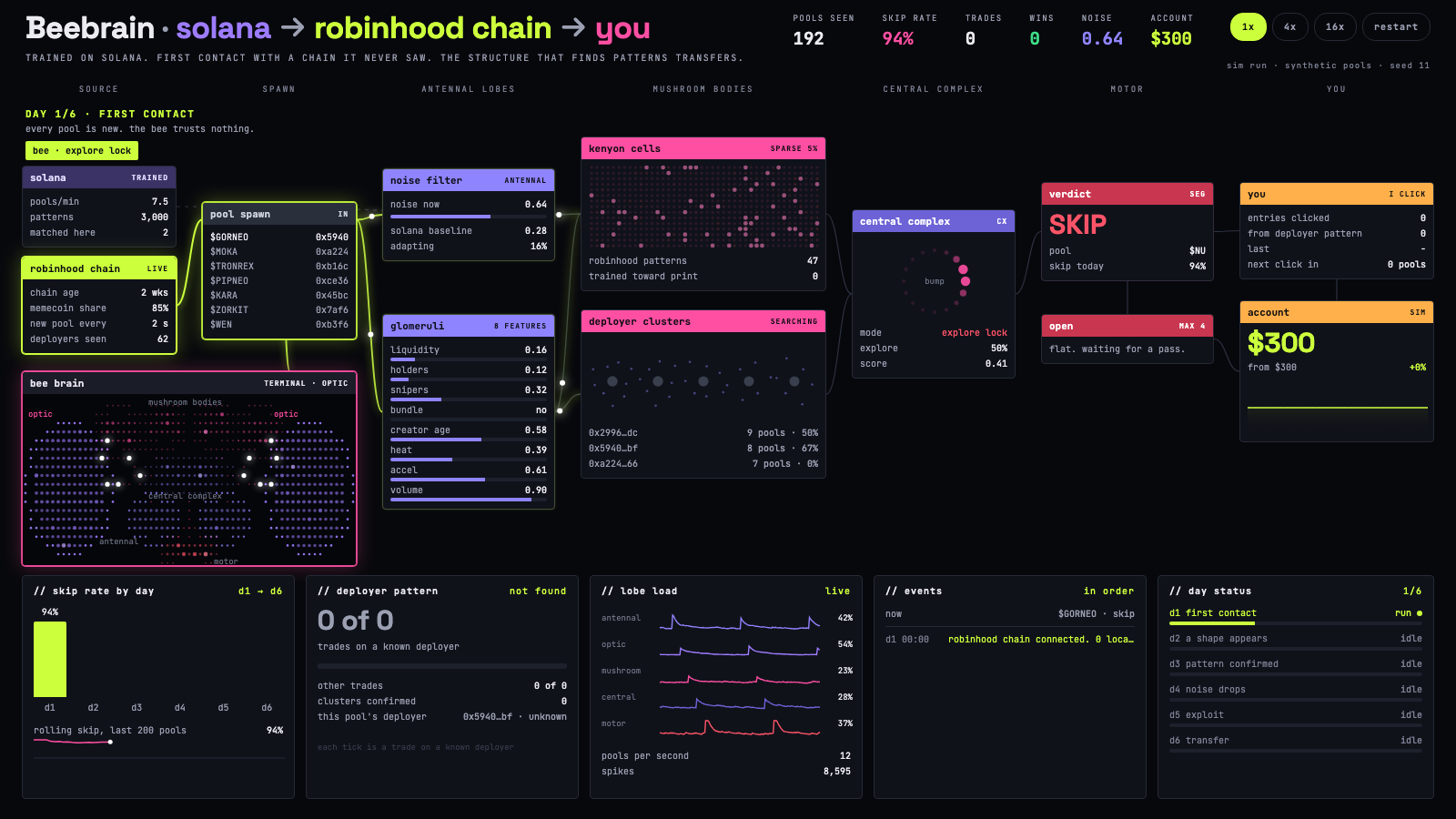The height and width of the screenshot is (819, 1456).
Task: Click the noise filter panel header
Action: (x=469, y=180)
